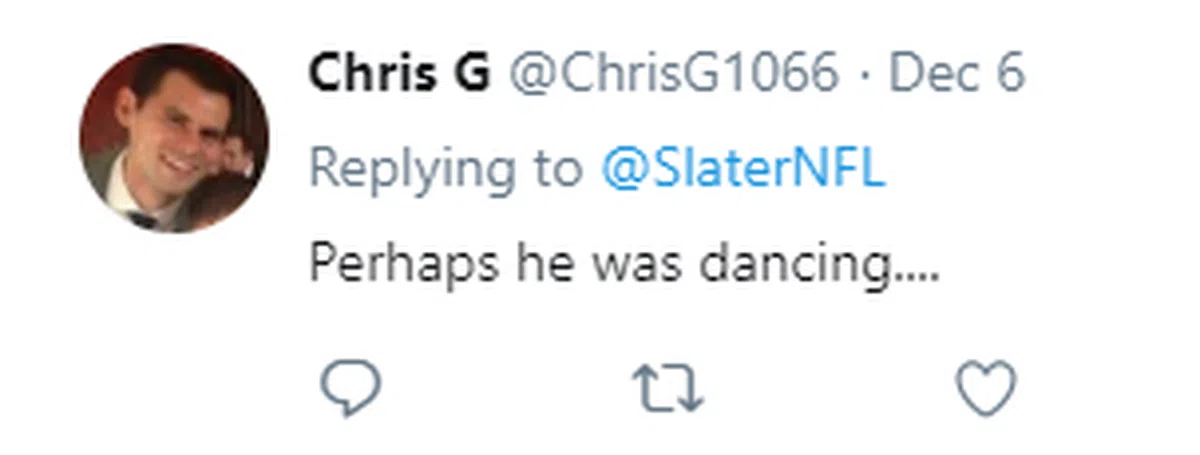The width and height of the screenshot is (1200, 455).
Task: Click the speech bubble comment icon
Action: click(x=350, y=388)
